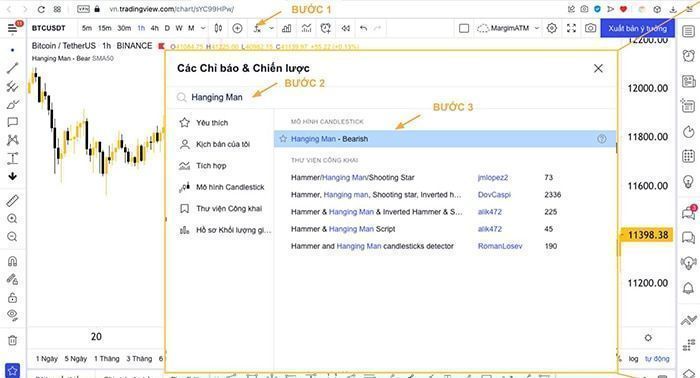The width and height of the screenshot is (700, 378).
Task: Open indicator templates icon
Action: (306, 29)
